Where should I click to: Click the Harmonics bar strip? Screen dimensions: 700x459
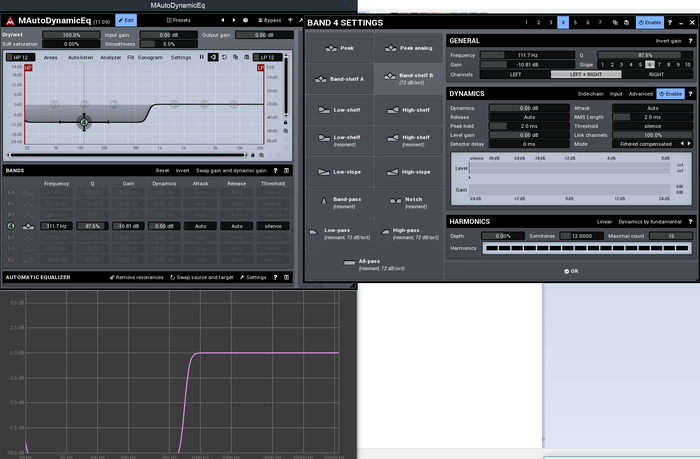tap(587, 248)
